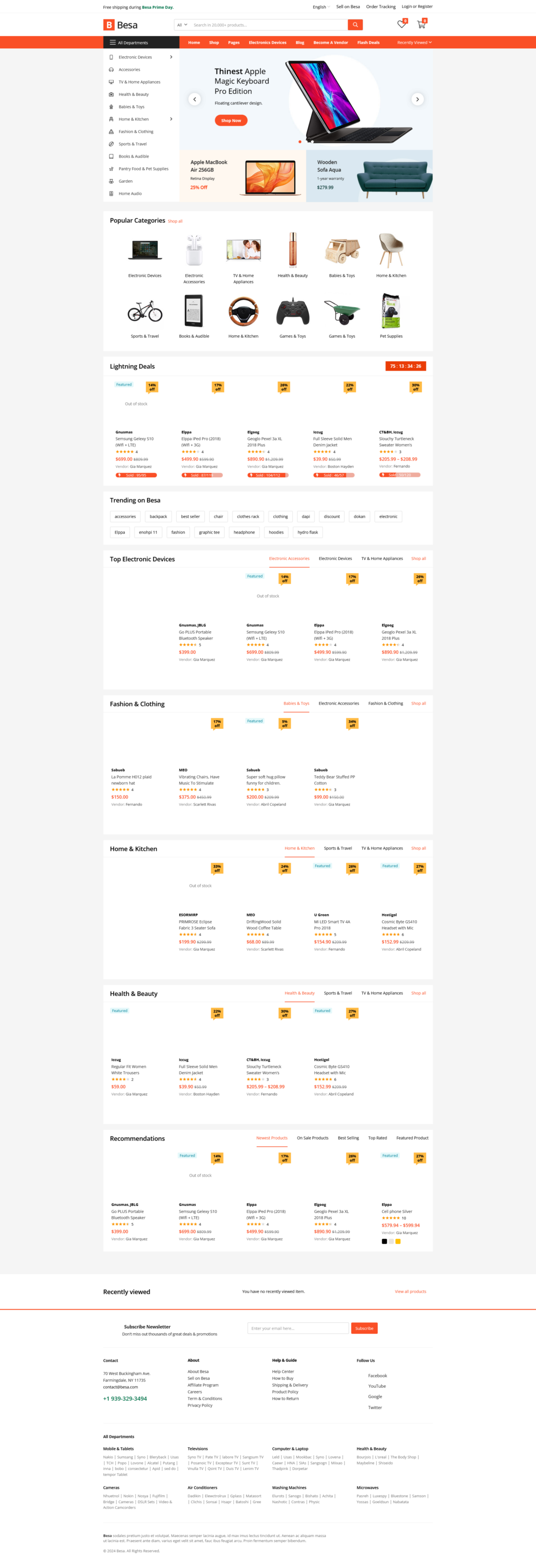Click Shop all next to Popular Categories
The height and width of the screenshot is (1568, 536).
coord(175,221)
